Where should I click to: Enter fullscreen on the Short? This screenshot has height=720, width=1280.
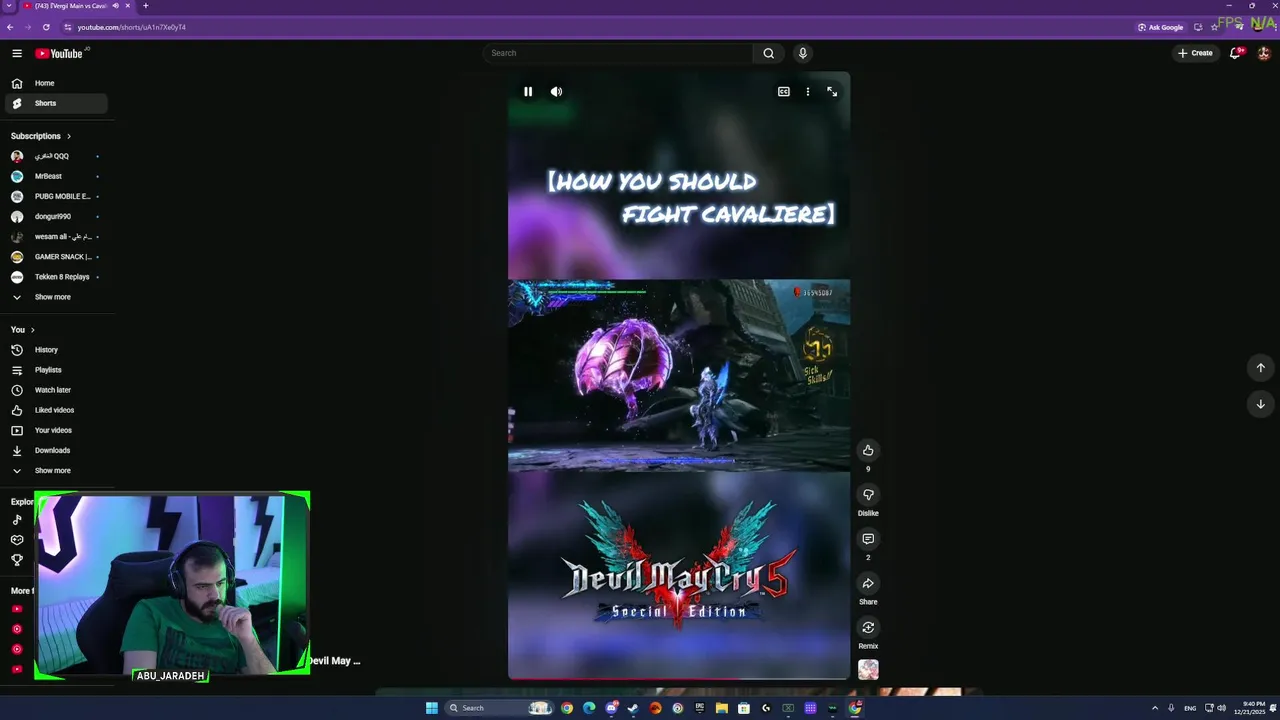pos(832,91)
